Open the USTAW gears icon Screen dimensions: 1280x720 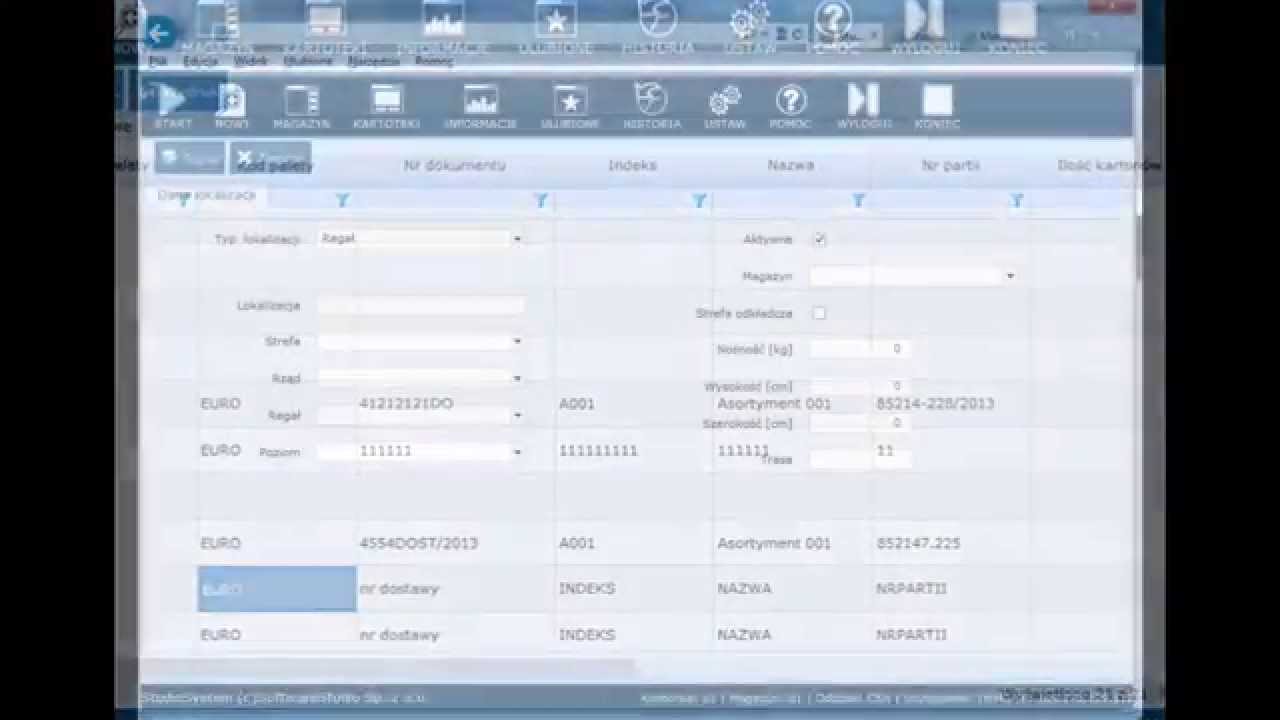point(724,106)
